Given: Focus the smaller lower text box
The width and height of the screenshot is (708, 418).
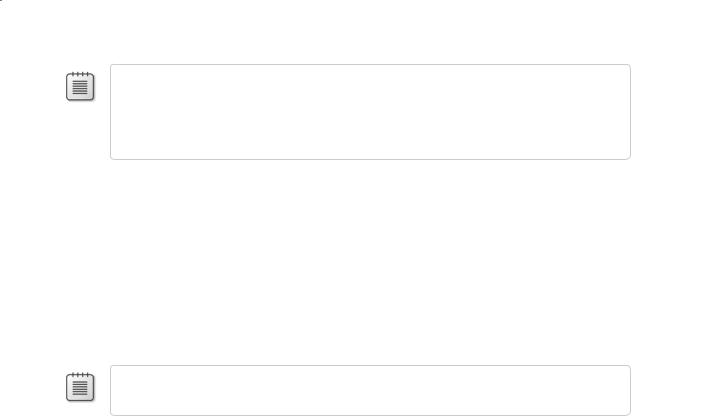Looking at the screenshot, I should tap(370, 390).
